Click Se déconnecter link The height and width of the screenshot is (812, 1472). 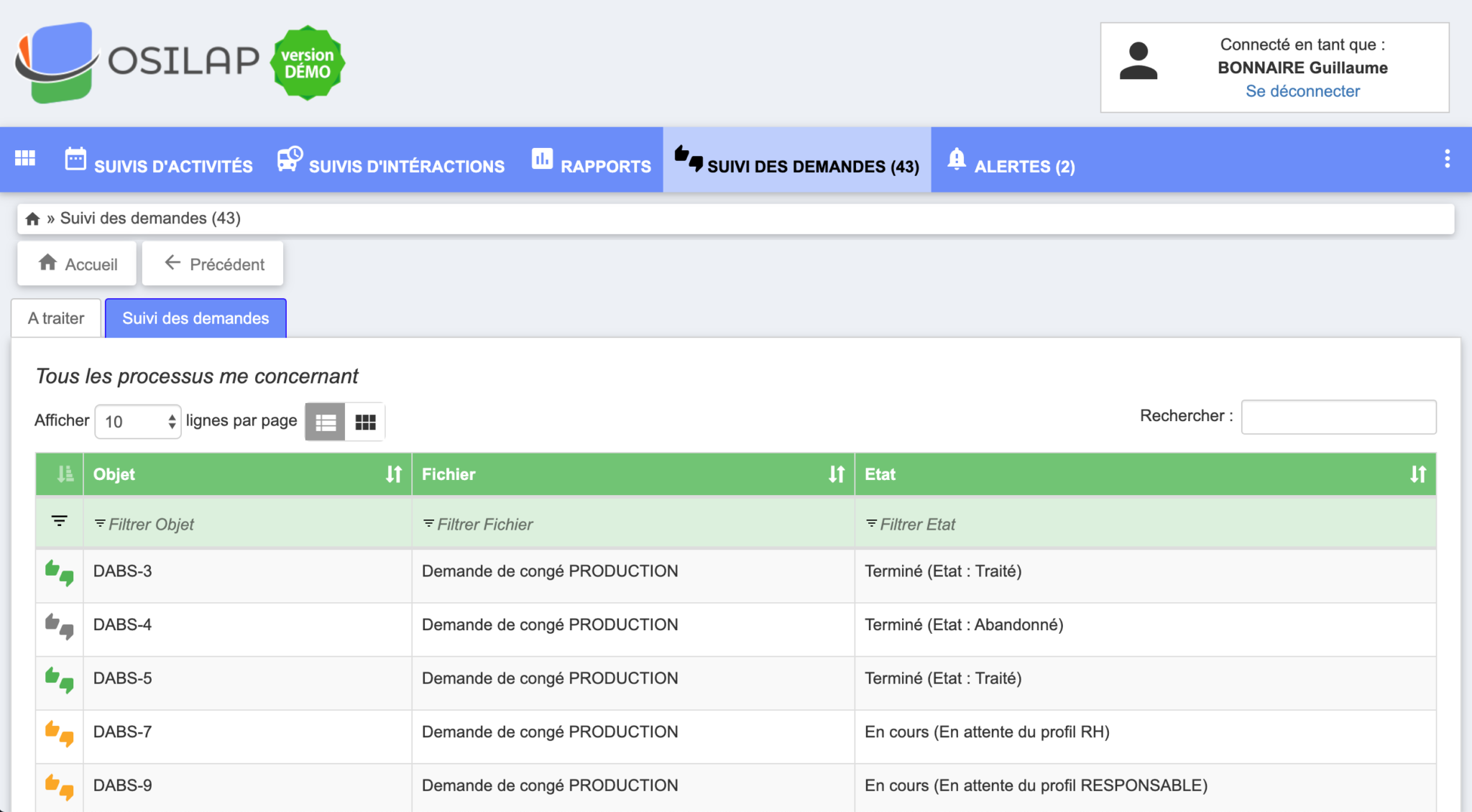[x=1302, y=91]
